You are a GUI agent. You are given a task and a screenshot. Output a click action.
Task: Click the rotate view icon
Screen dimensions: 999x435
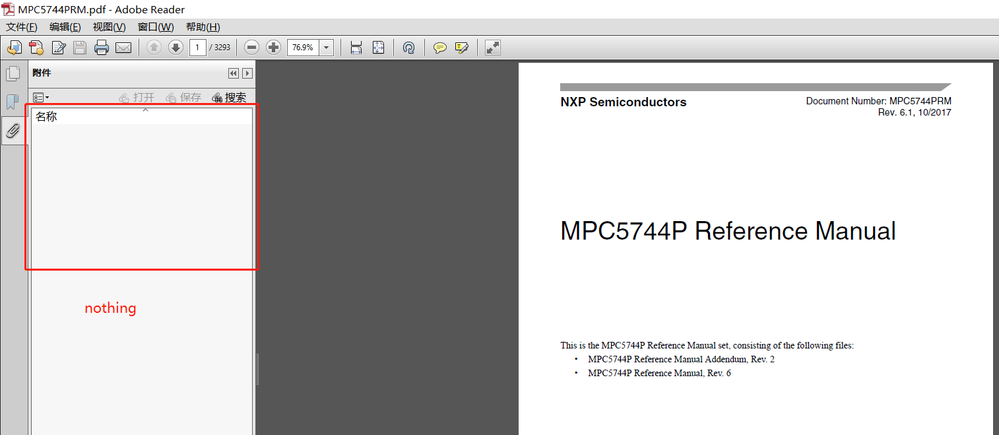(409, 47)
